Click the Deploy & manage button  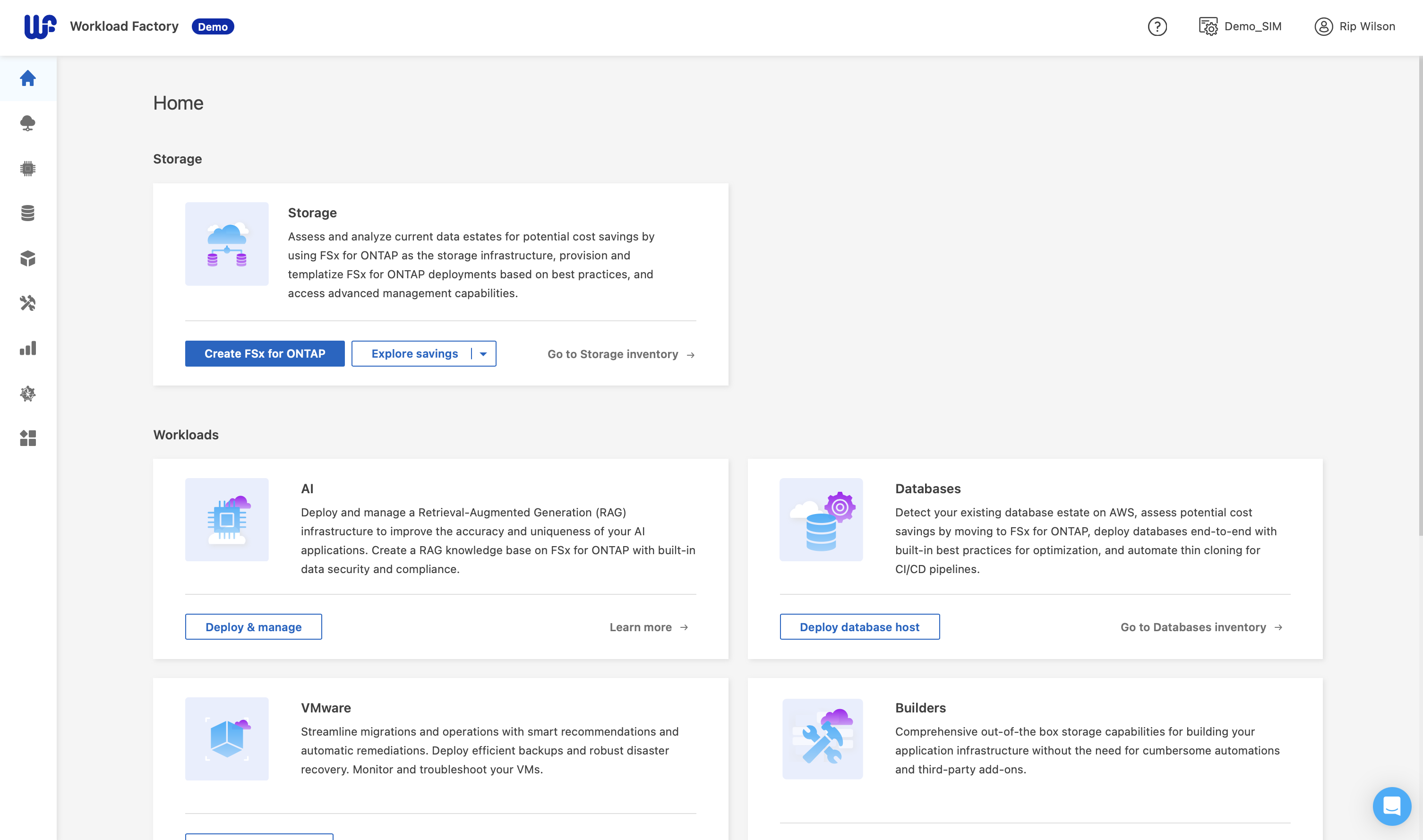pos(253,627)
